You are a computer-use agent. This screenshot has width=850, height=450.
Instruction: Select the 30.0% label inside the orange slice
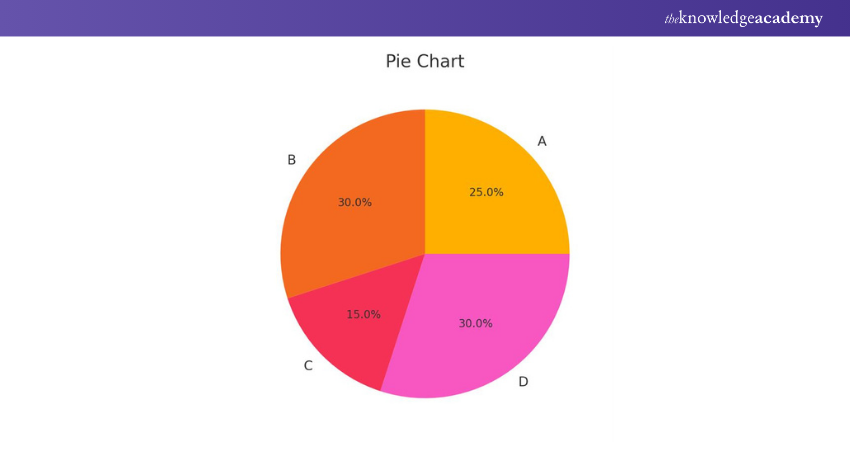pyautogui.click(x=354, y=202)
